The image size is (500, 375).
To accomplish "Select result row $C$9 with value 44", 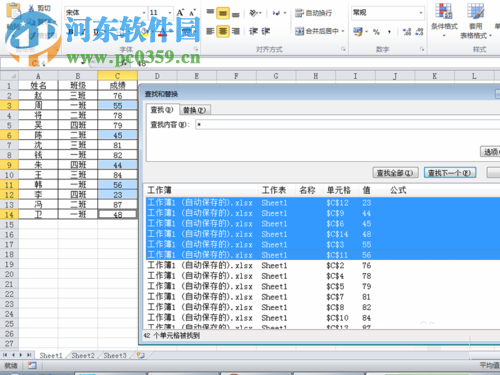I will 323,213.
